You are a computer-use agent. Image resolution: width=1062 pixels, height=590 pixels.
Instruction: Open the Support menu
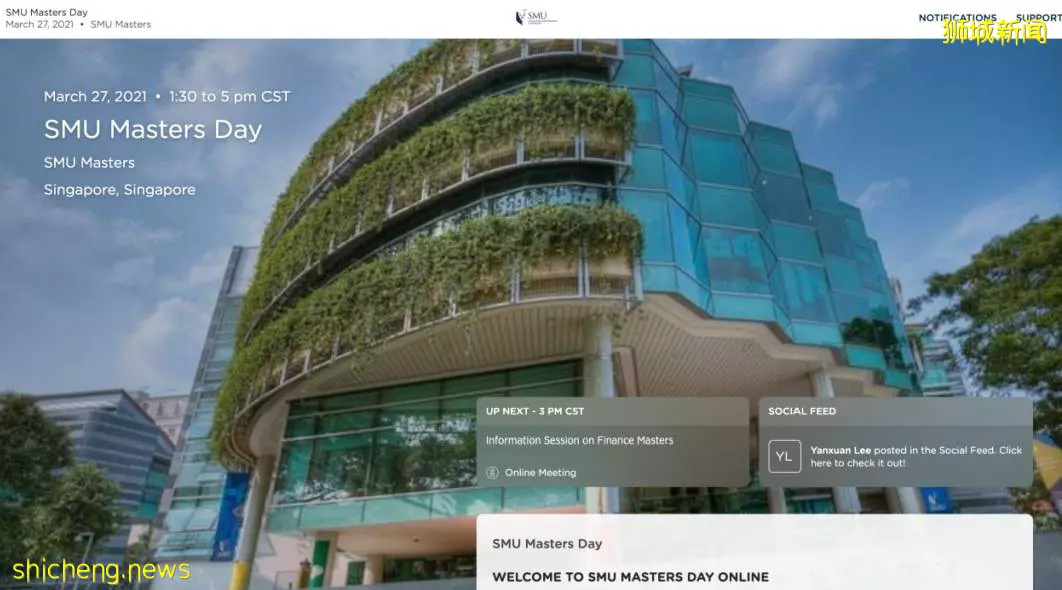[1038, 18]
